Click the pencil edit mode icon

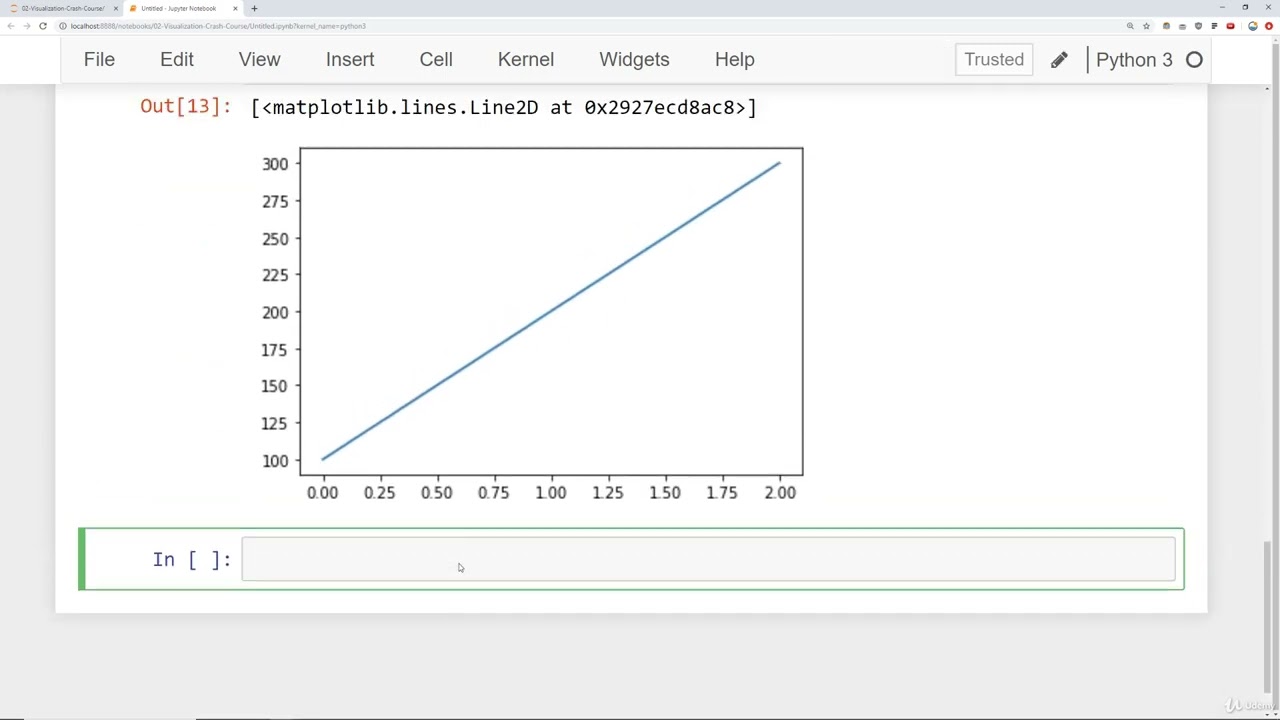1059,60
